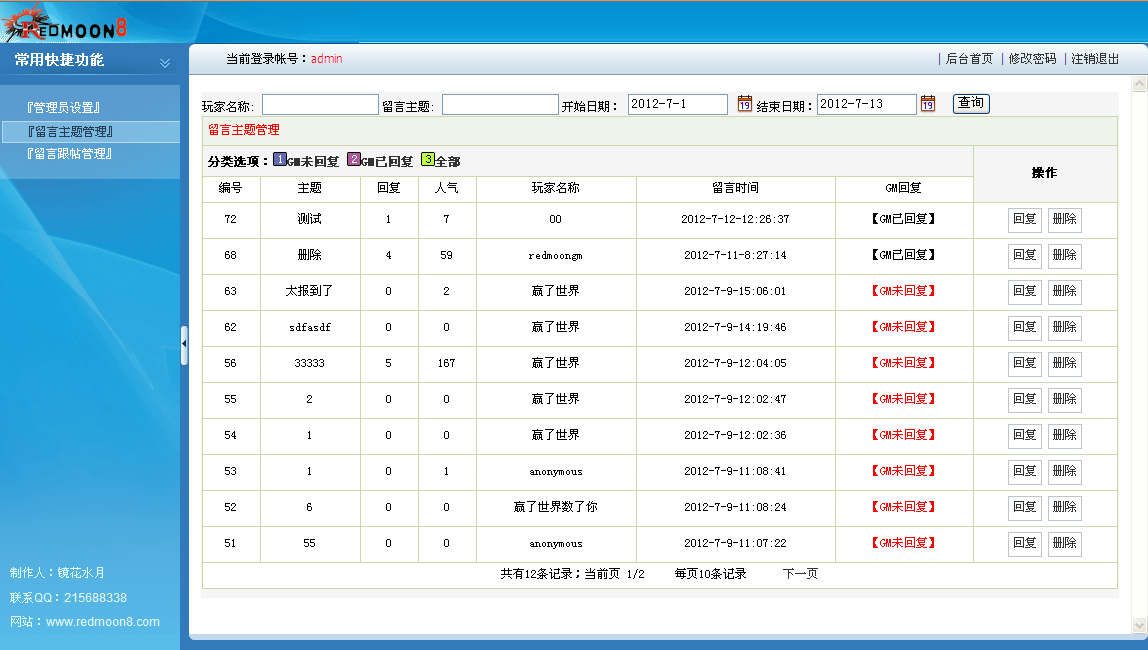Click the RedMoon8 logo
Screen dimensions: 1148x650
point(64,22)
